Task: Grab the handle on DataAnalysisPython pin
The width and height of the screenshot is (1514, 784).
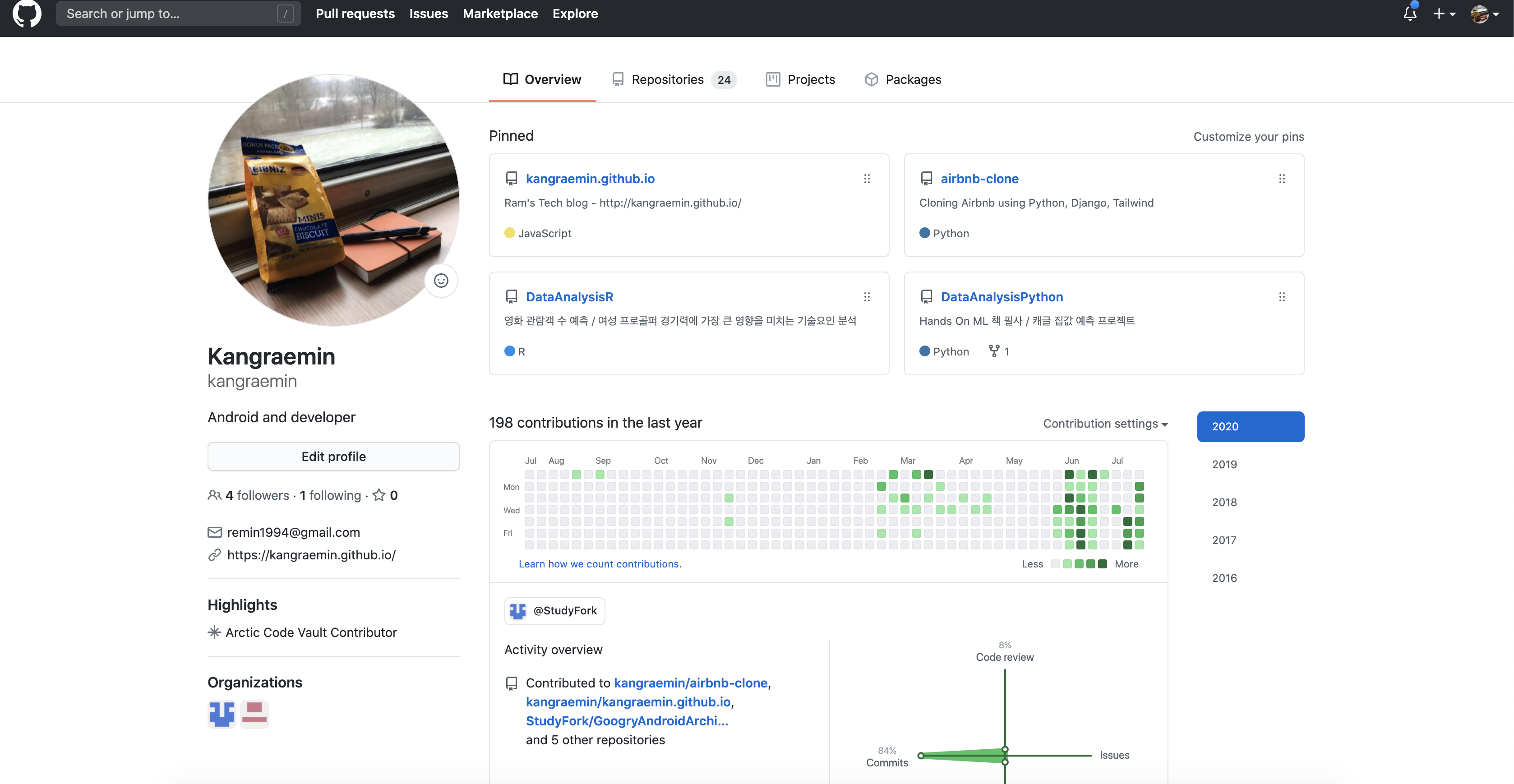Action: click(1282, 297)
